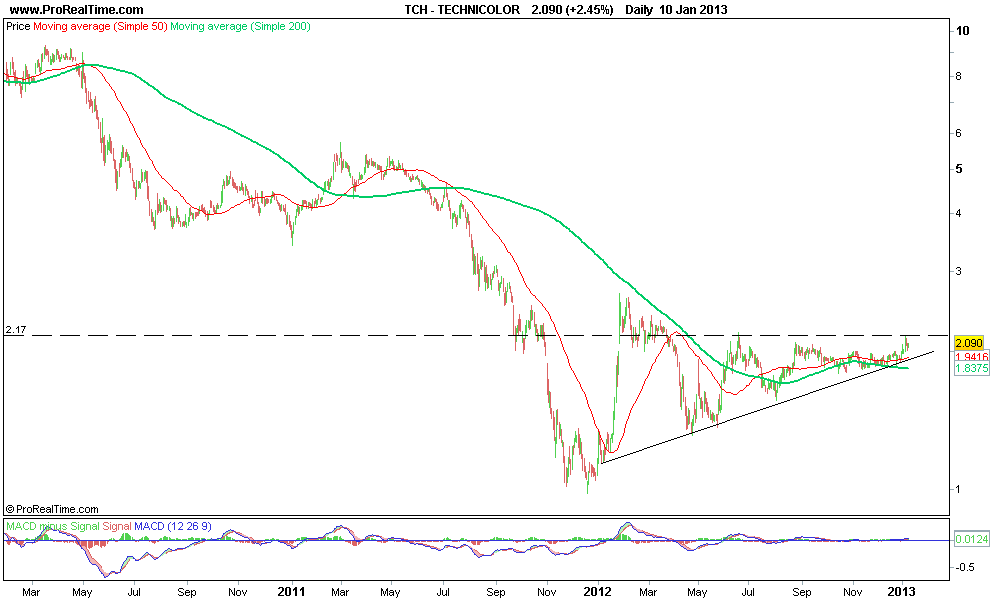This screenshot has width=1000, height=600.
Task: Select the Moving average (Simple 200) legend
Action: pyautogui.click(x=240, y=26)
